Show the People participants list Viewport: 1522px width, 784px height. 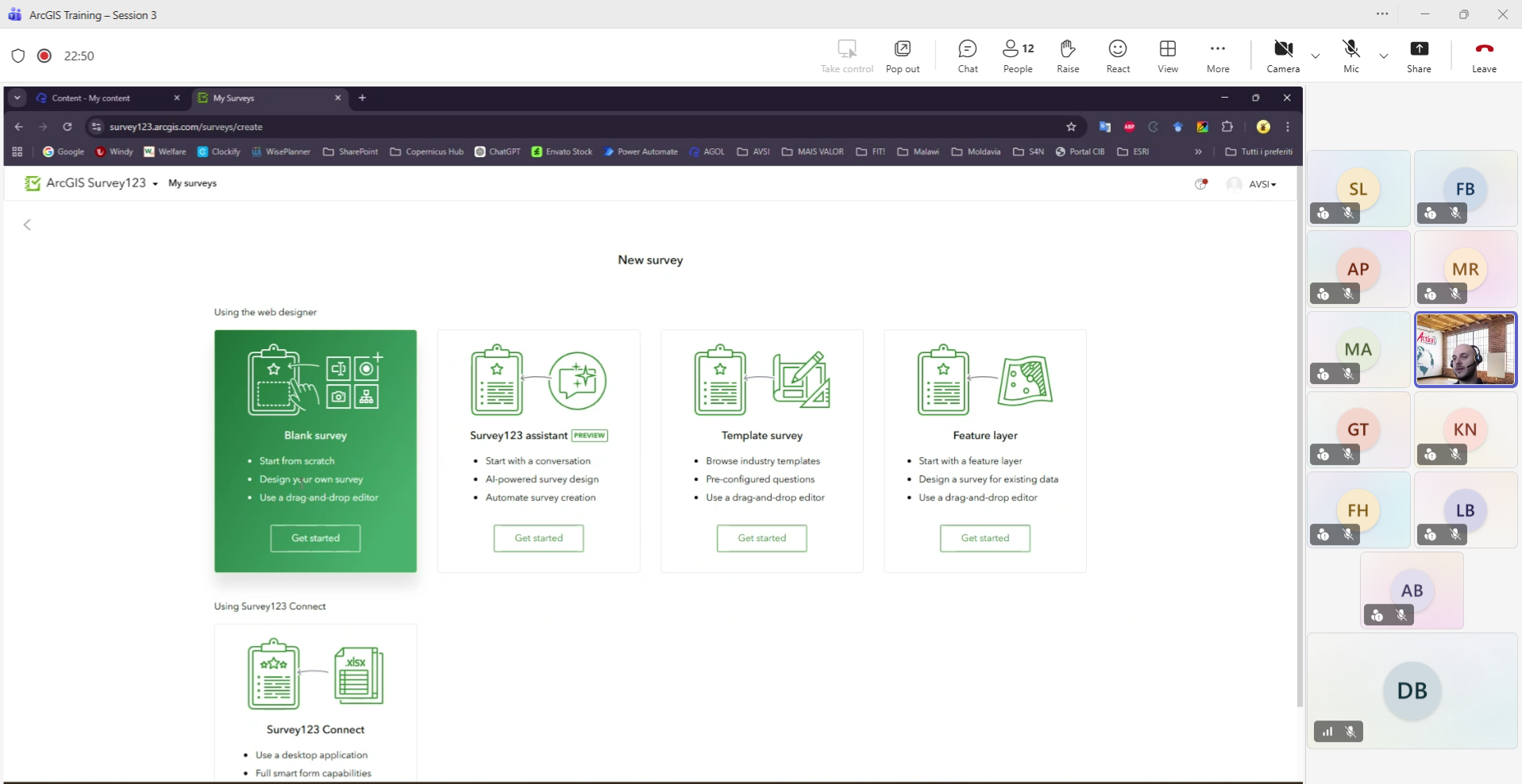1018,56
